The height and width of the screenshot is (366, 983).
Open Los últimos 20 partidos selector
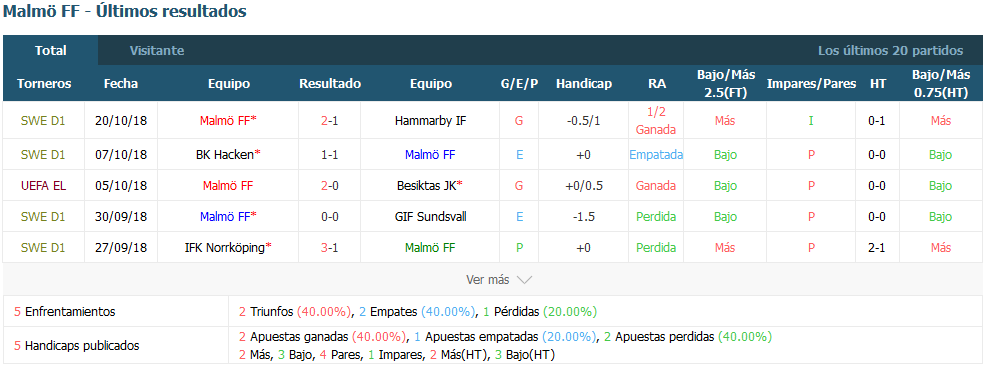click(x=890, y=51)
